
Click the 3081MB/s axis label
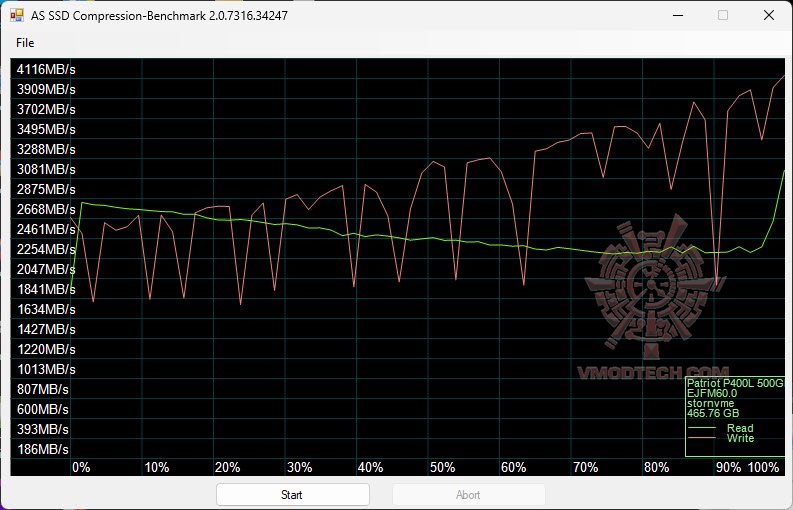pyautogui.click(x=46, y=169)
